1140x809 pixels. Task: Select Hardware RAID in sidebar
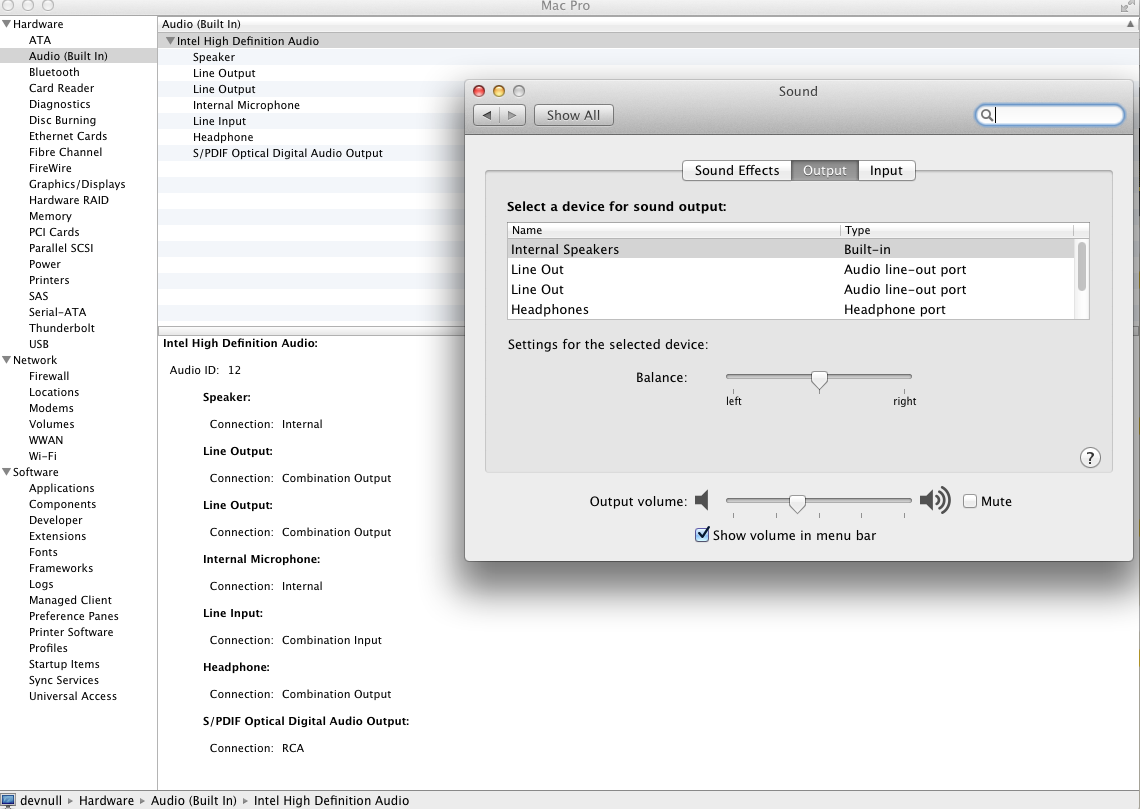click(x=69, y=200)
